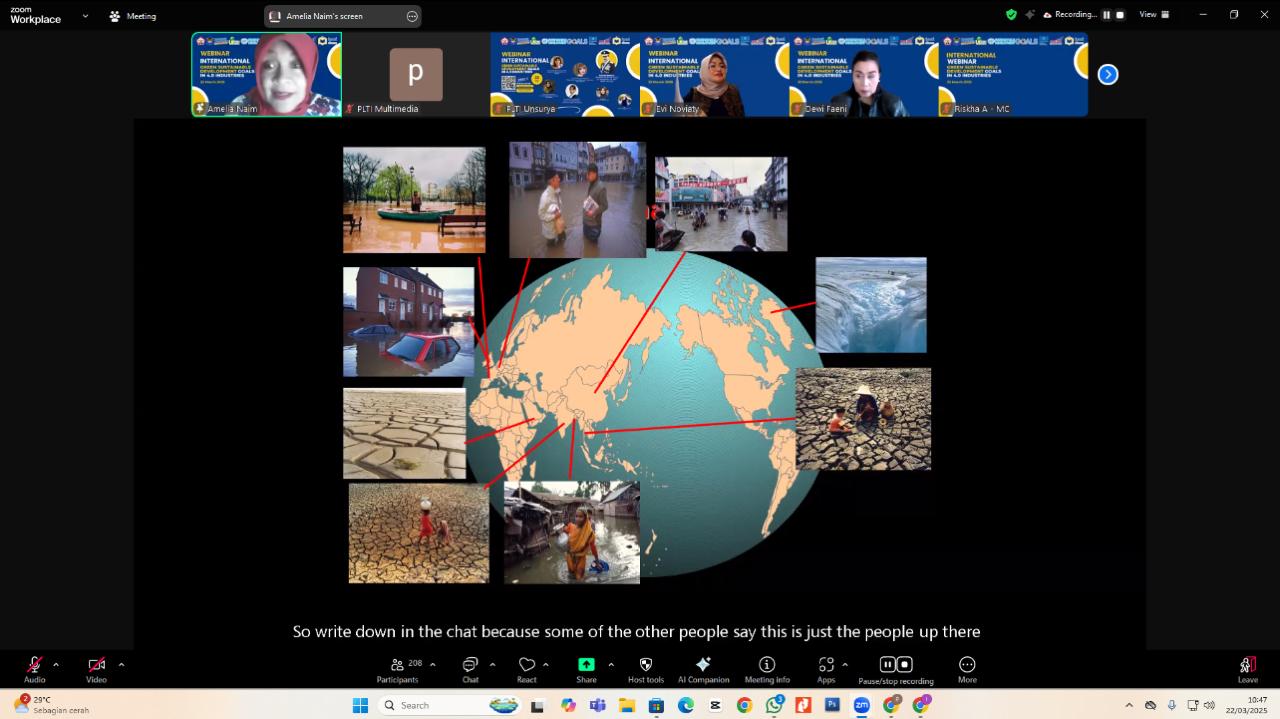
Task: Click the green Share screen button
Action: (586, 666)
